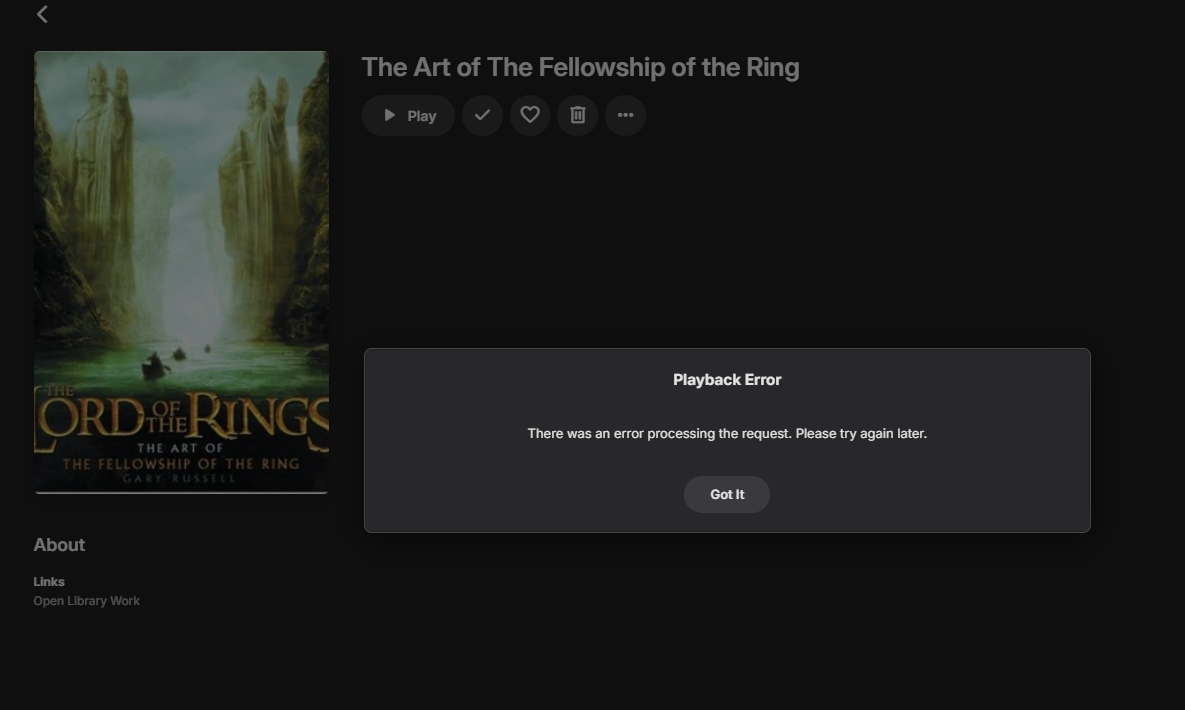Viewport: 1185px width, 710px height.
Task: Toggle favorite with the heart icon
Action: 530,115
